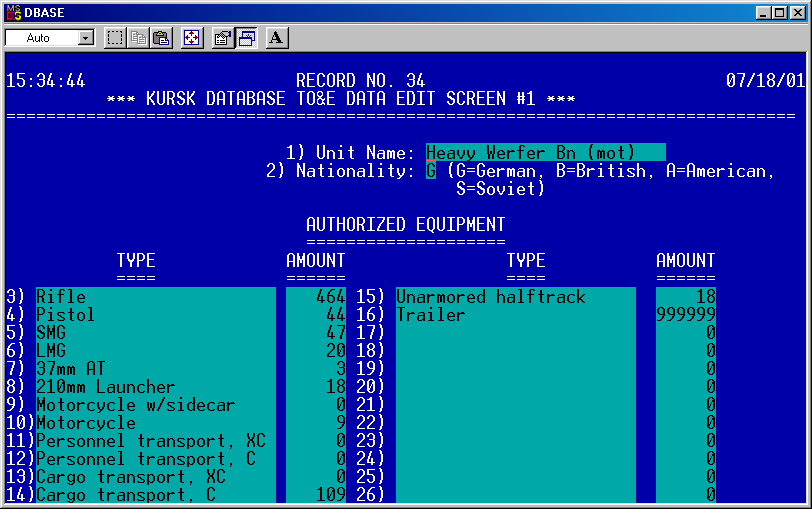The height and width of the screenshot is (509, 812).
Task: Select the Unarmored halftrack type field
Action: click(515, 297)
